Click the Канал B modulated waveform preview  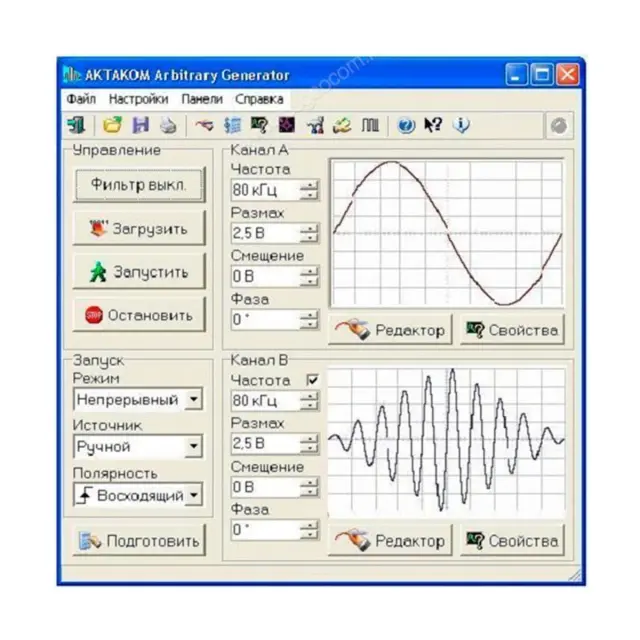(447, 442)
